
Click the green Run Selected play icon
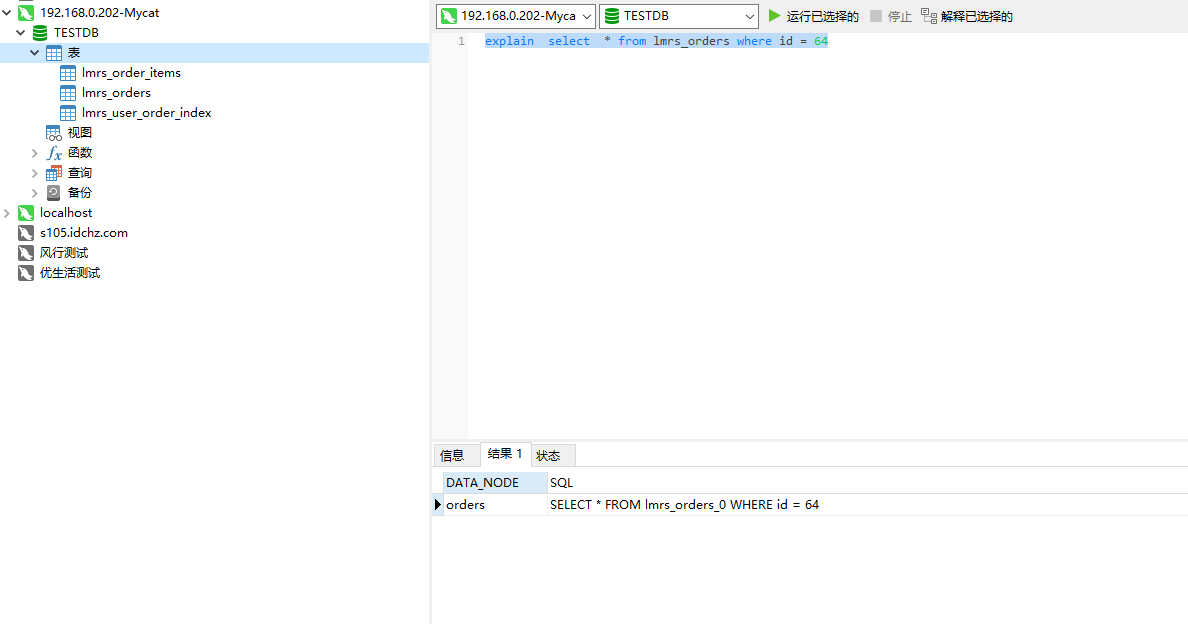click(x=774, y=16)
